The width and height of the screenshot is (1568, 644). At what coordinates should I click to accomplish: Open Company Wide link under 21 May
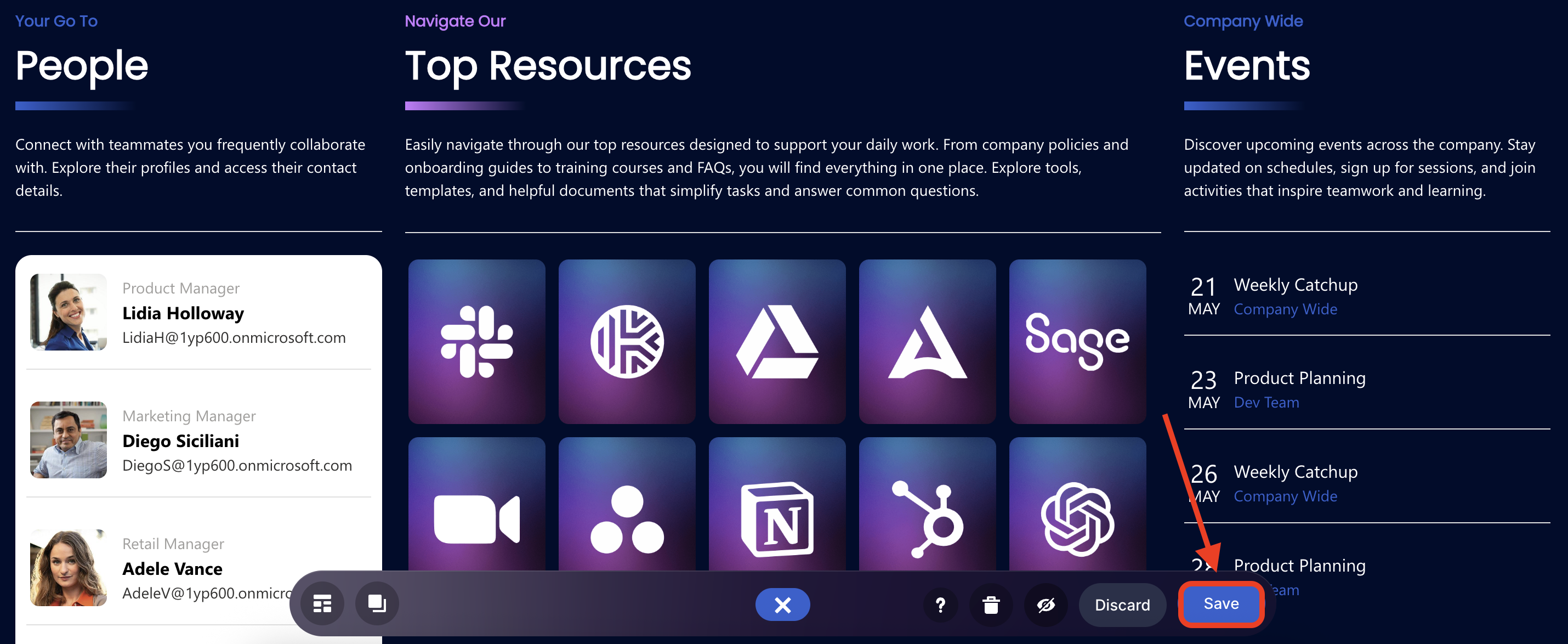1285,309
